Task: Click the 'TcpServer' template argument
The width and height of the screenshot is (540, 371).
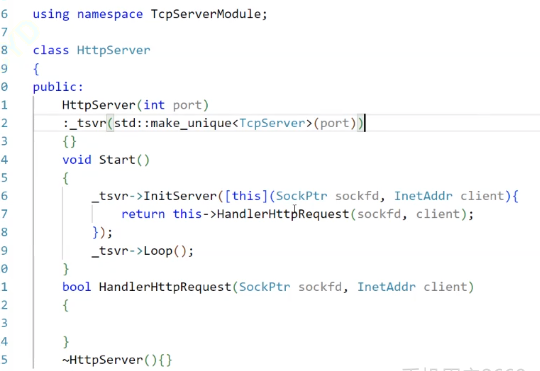Action: 272,123
